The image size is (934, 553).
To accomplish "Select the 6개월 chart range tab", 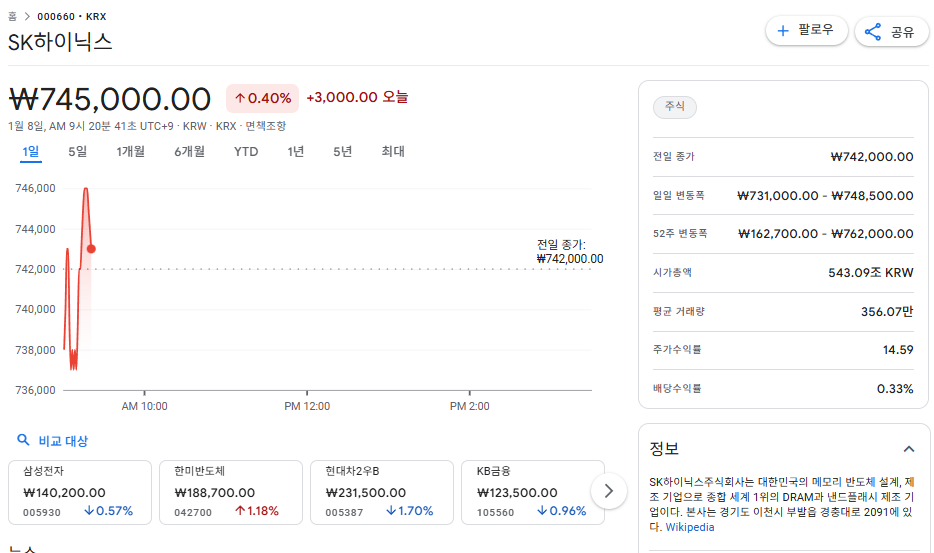I will point(189,151).
